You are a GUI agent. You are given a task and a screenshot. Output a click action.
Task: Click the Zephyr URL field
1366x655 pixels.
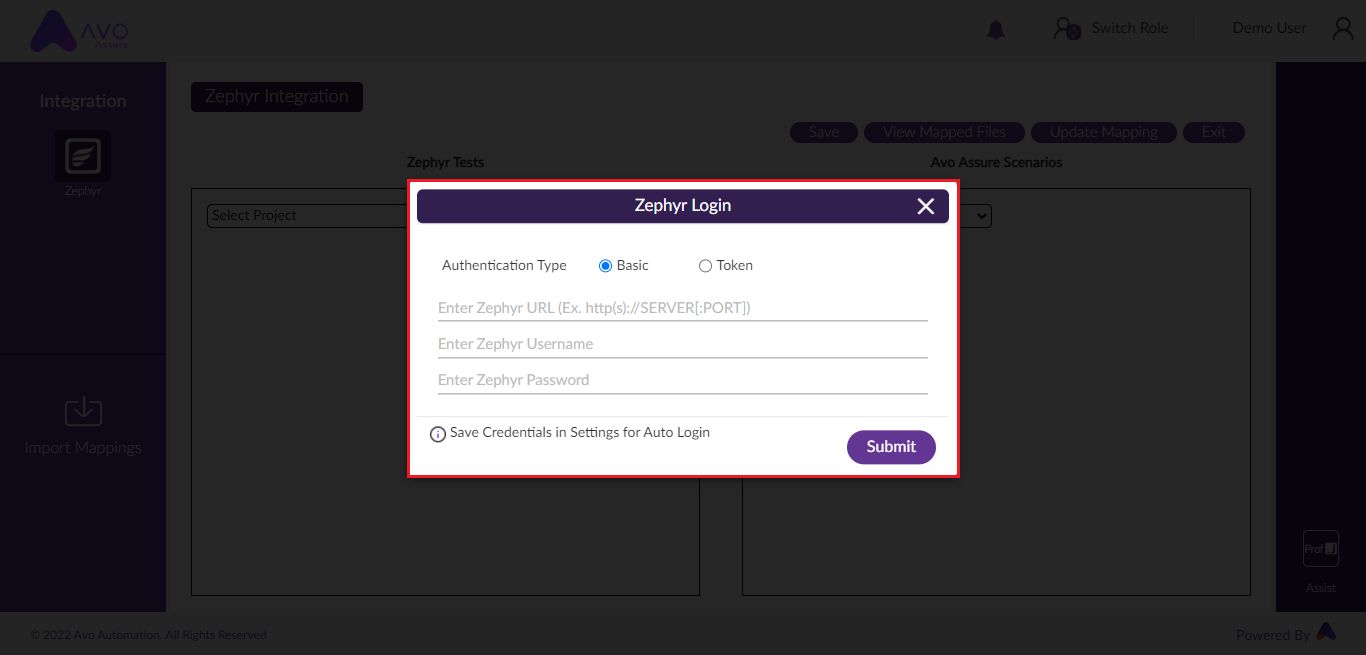coord(683,308)
